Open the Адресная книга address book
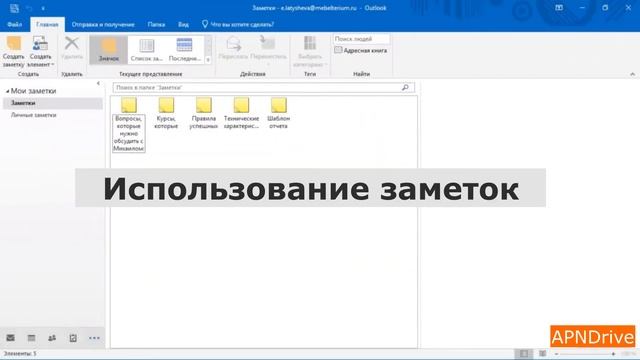The image size is (640, 360). point(361,51)
